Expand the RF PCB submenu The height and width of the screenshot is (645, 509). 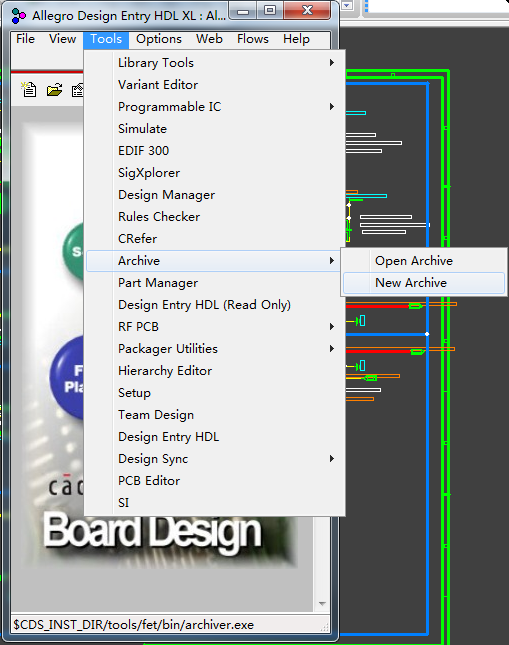(x=214, y=327)
